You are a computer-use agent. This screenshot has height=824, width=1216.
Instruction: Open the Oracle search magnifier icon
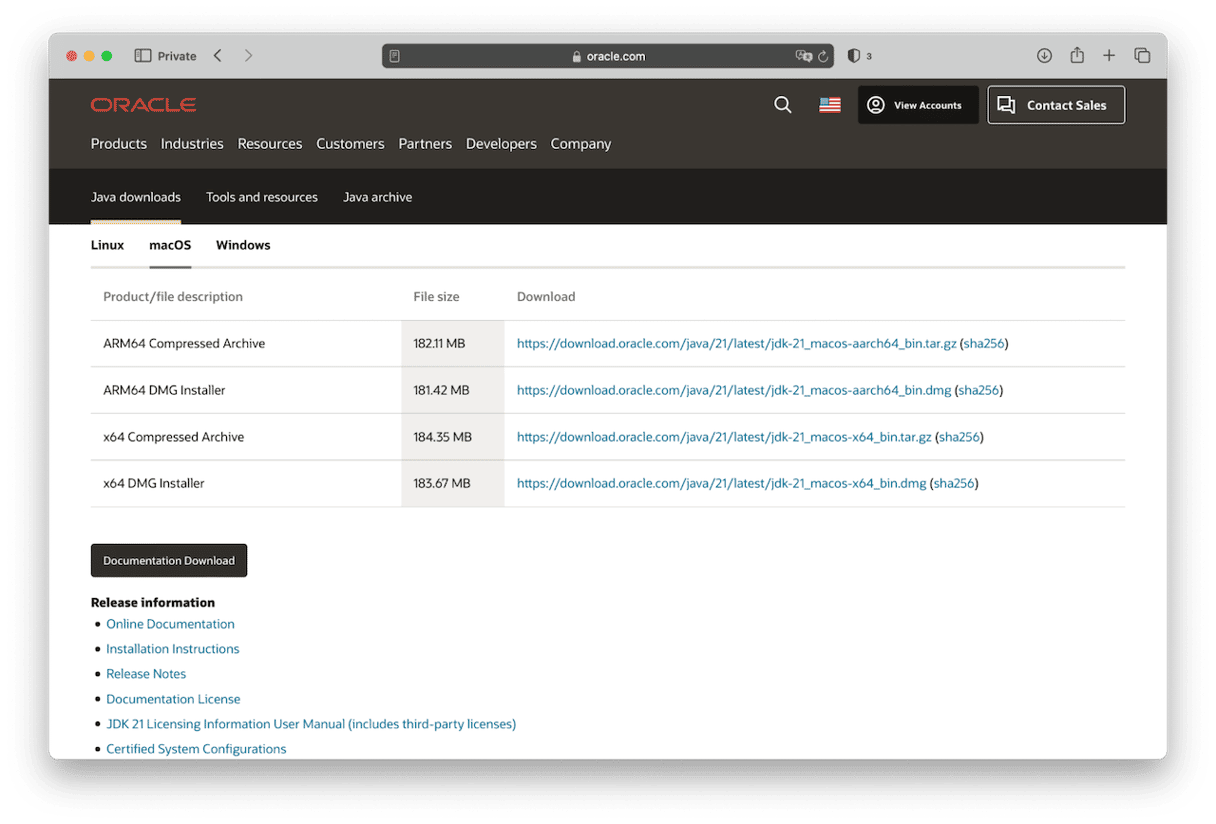(x=783, y=104)
